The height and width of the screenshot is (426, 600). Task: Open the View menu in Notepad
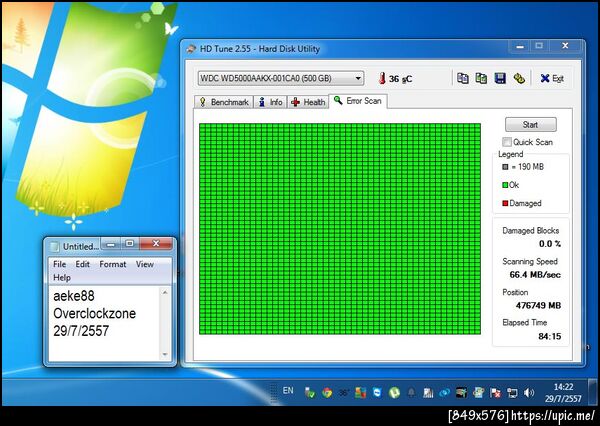145,264
